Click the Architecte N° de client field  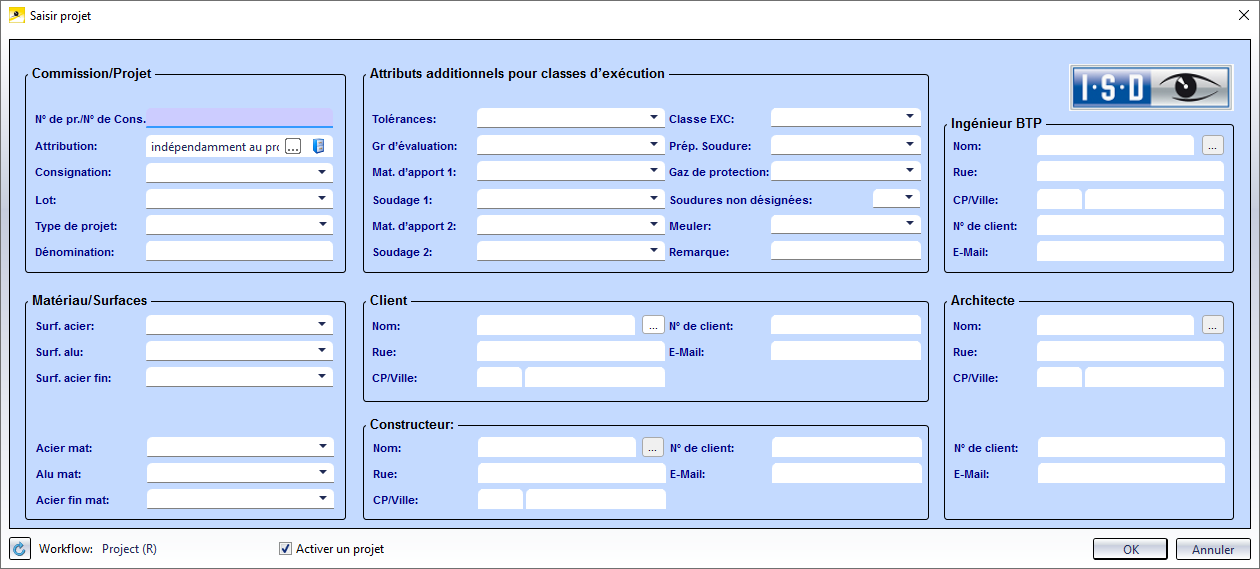(1131, 447)
